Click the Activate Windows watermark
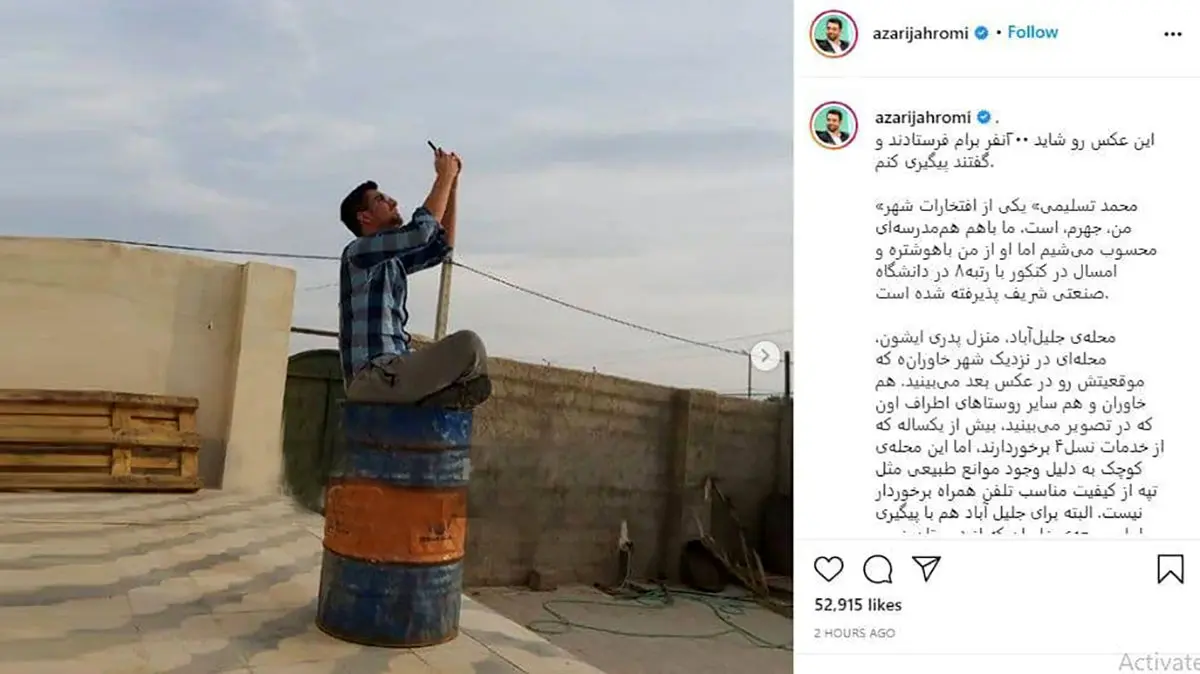Image resolution: width=1200 pixels, height=674 pixels. click(1158, 662)
